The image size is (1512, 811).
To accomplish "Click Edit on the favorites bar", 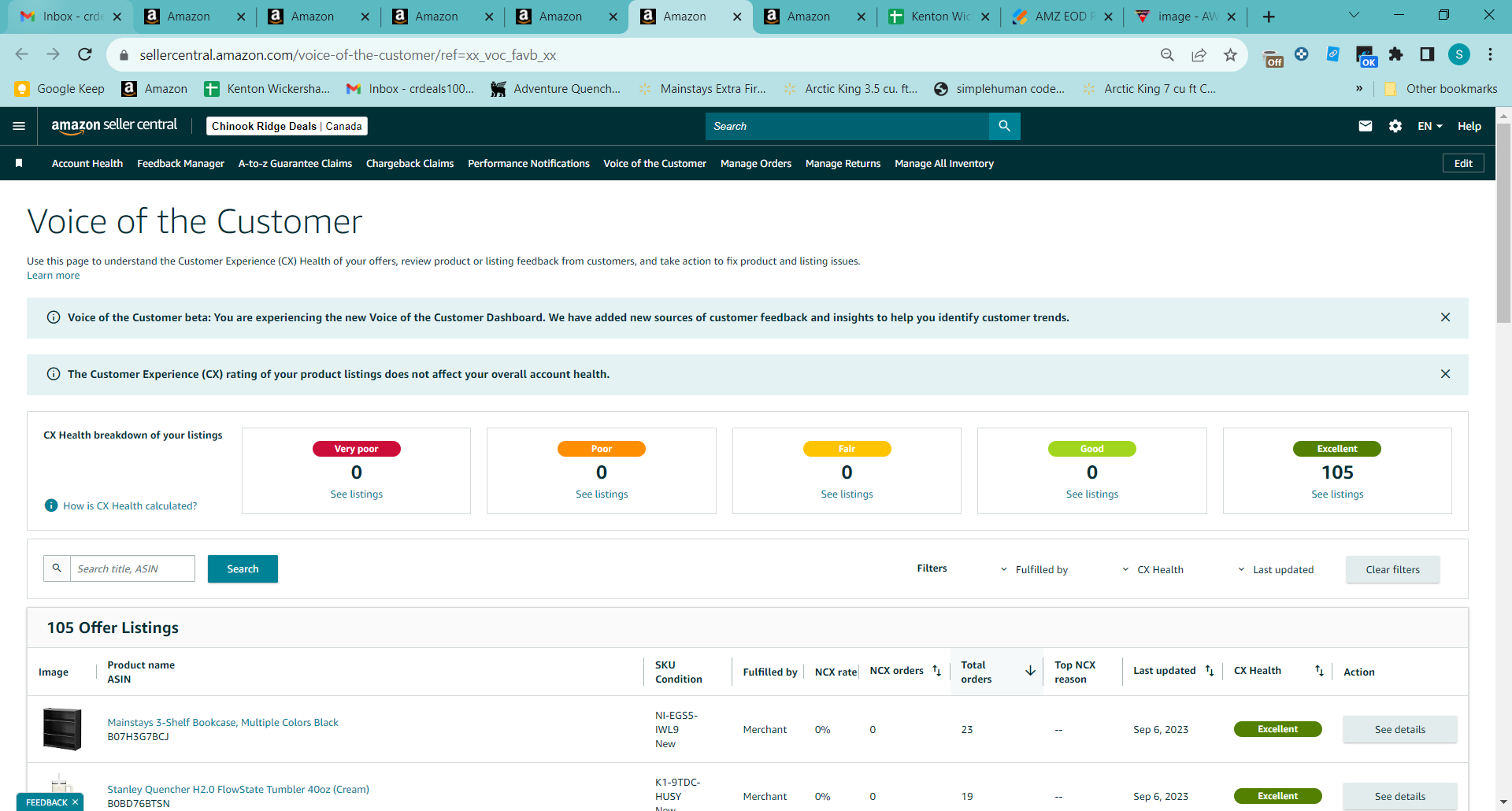I will [1463, 163].
